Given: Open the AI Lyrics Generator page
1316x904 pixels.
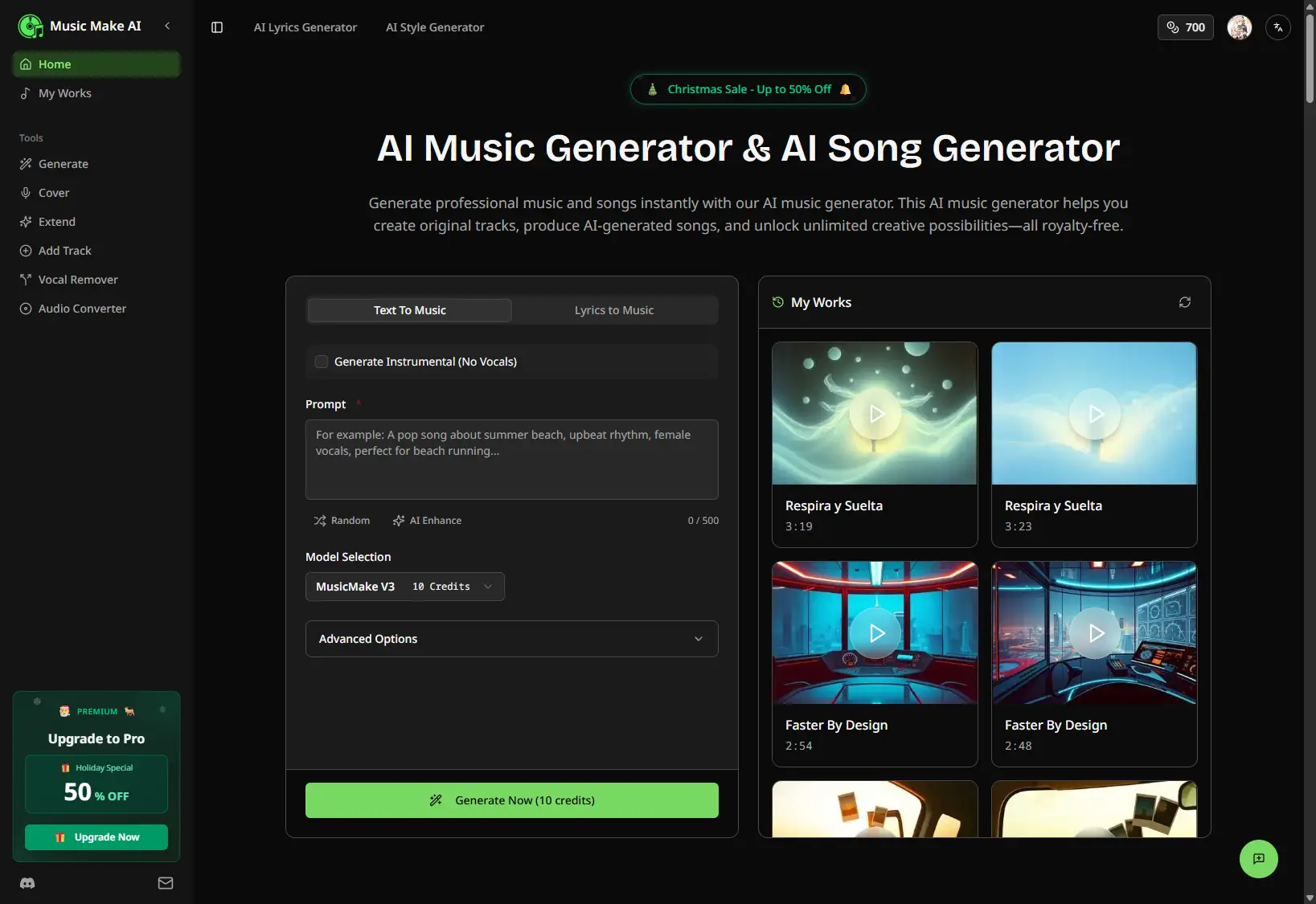Looking at the screenshot, I should tap(305, 27).
